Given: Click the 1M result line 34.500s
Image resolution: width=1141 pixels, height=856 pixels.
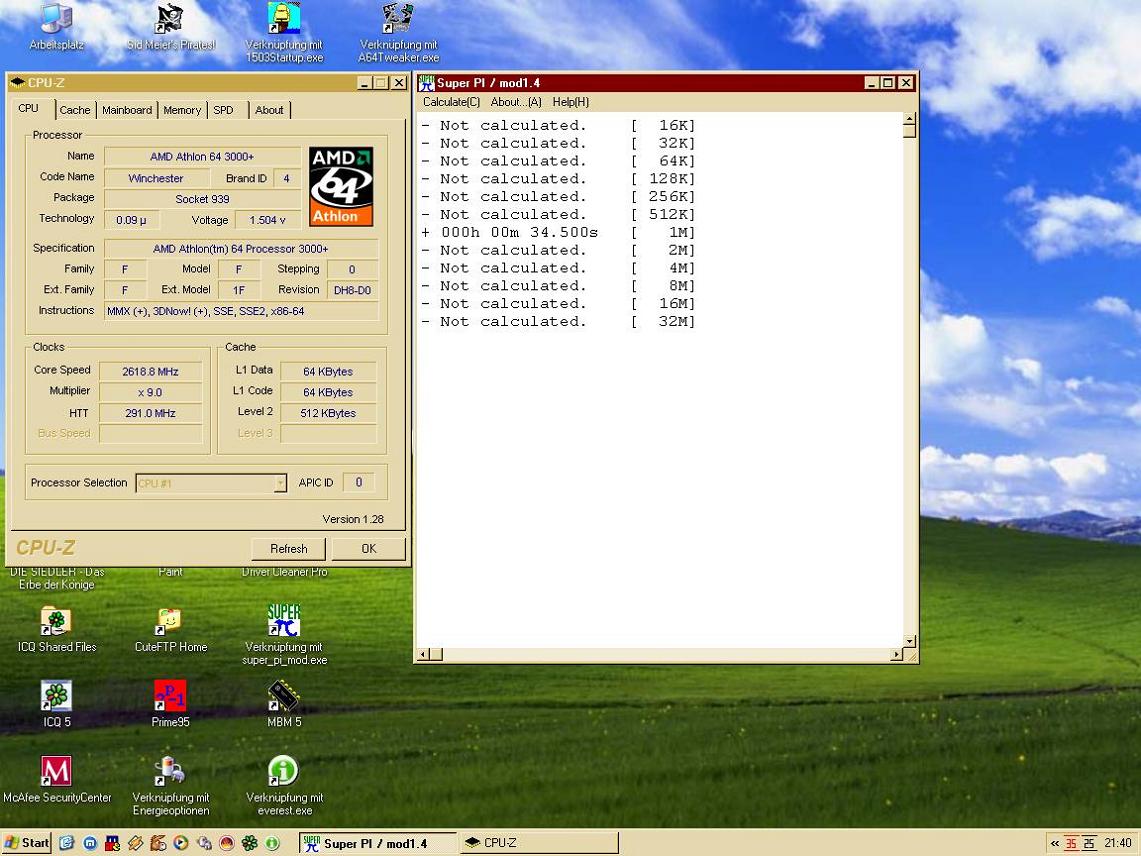Looking at the screenshot, I should 558,232.
